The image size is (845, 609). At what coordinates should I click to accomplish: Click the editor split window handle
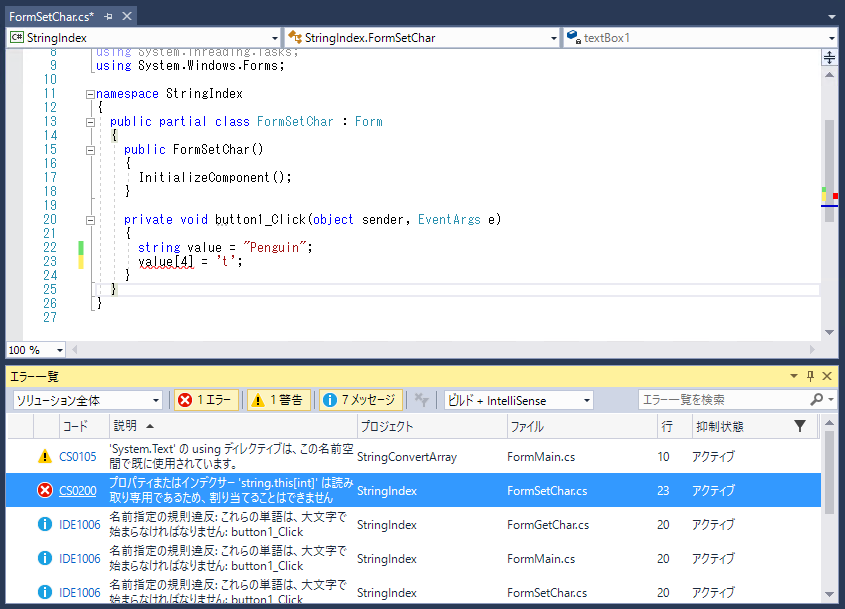coord(829,57)
